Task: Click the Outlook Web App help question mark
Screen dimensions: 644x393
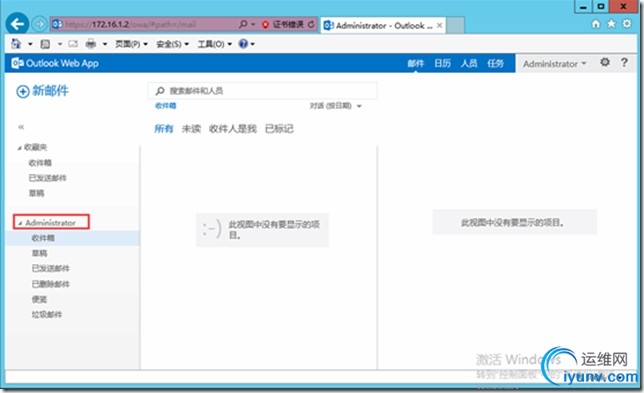Action: pos(624,62)
